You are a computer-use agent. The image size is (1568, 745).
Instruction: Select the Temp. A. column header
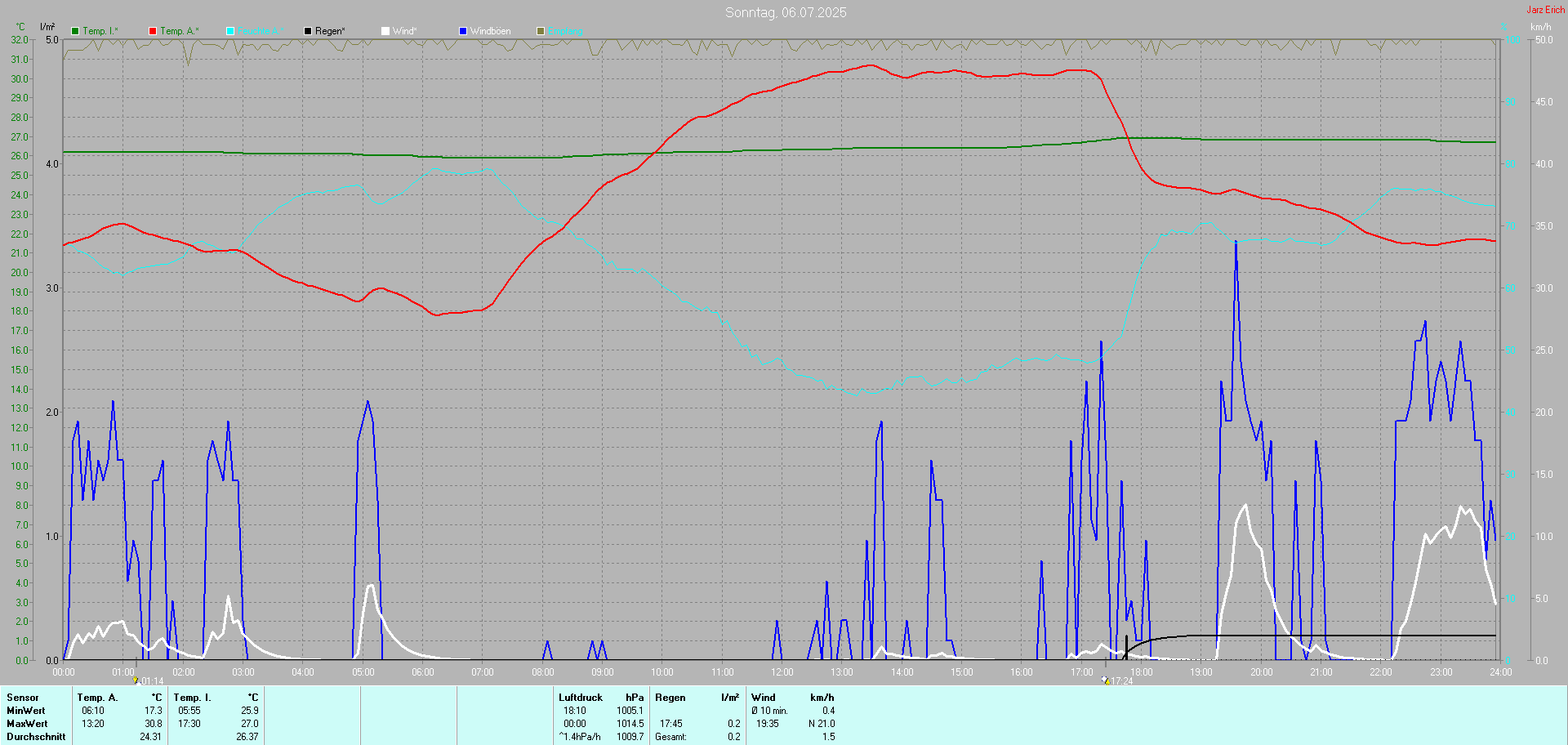click(x=97, y=698)
